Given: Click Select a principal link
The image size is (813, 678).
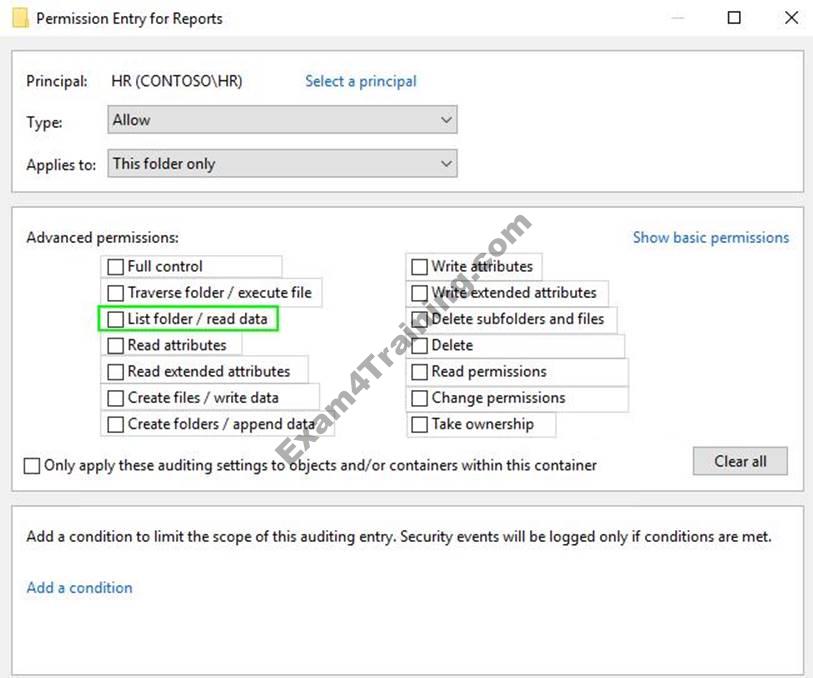Looking at the screenshot, I should click(x=361, y=81).
